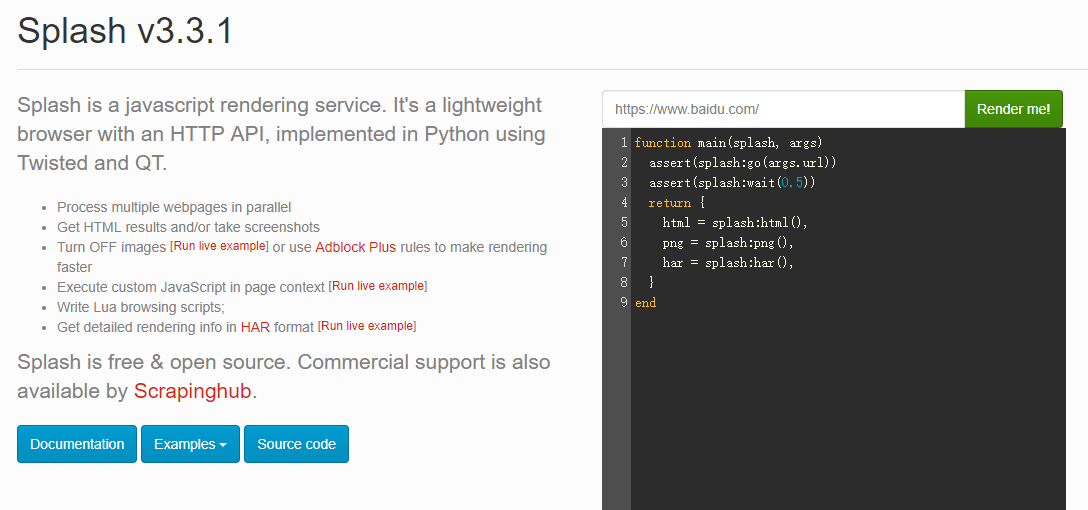Click the 'har = splash:har()' code line
The width and height of the screenshot is (1088, 510).
(727, 263)
